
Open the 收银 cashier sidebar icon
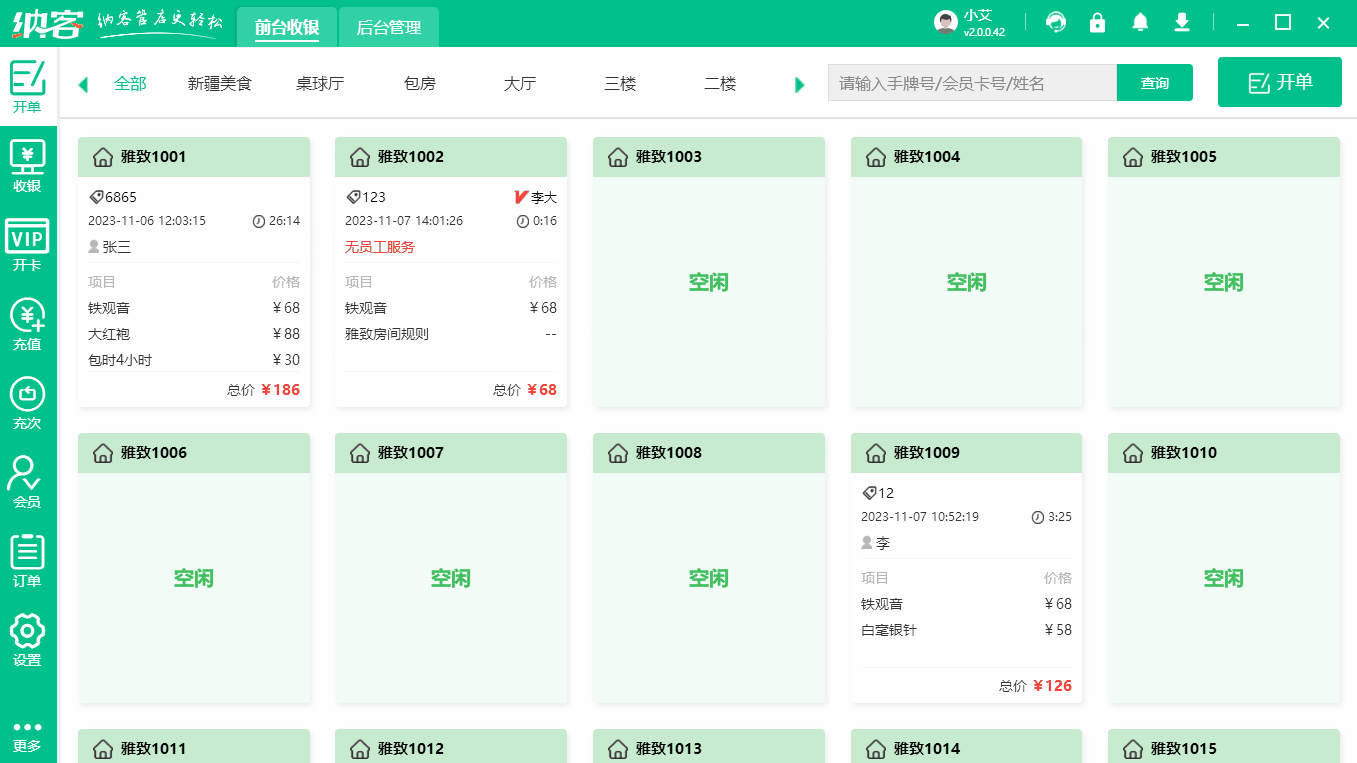click(27, 162)
